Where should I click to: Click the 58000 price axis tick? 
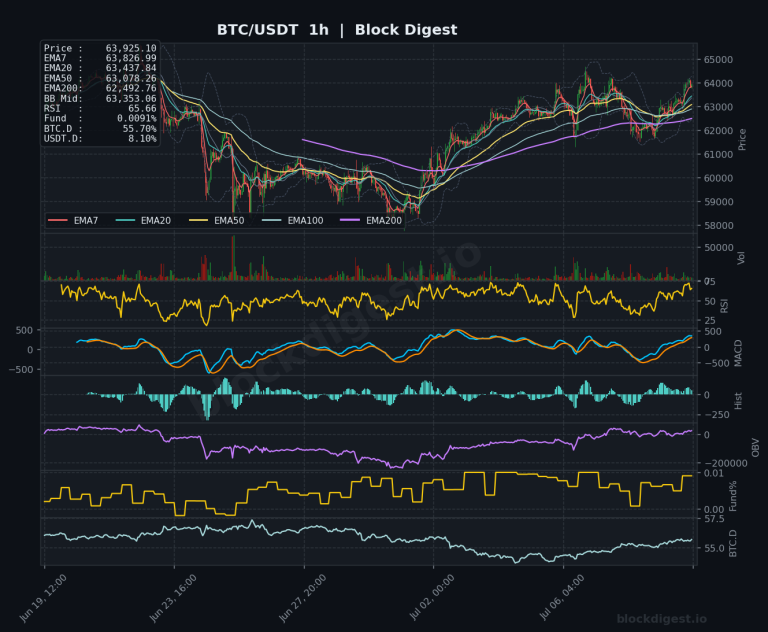(719, 226)
